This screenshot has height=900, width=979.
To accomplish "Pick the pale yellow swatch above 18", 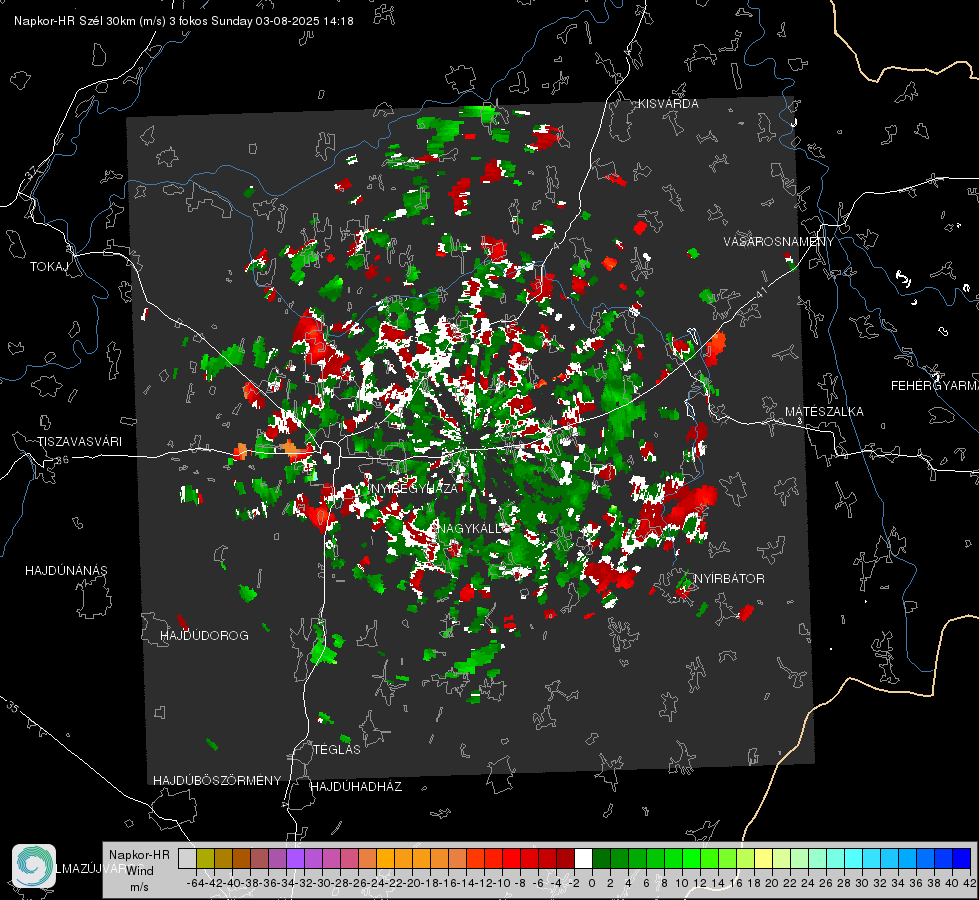I will point(763,858).
